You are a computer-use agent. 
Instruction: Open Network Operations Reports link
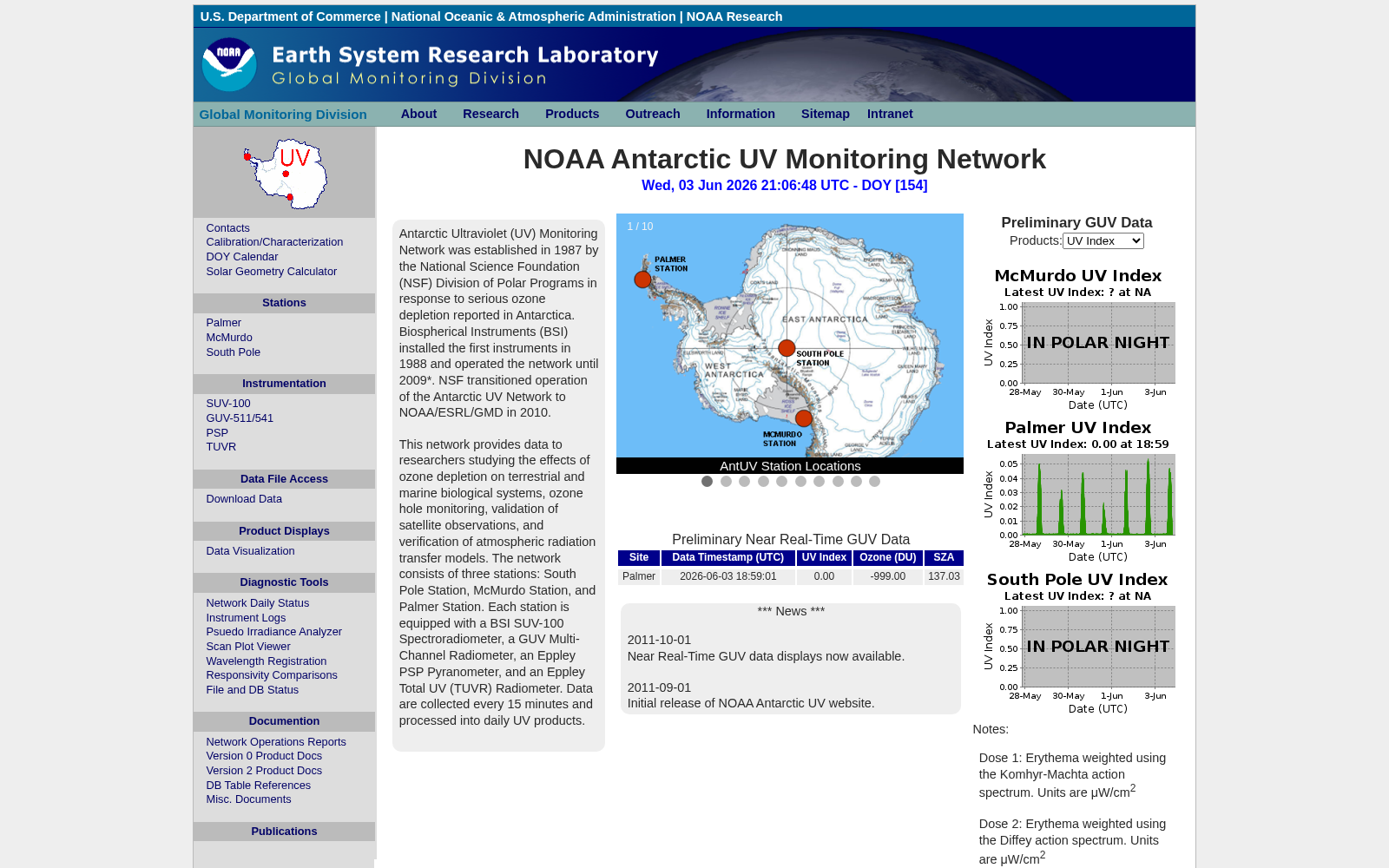point(276,742)
